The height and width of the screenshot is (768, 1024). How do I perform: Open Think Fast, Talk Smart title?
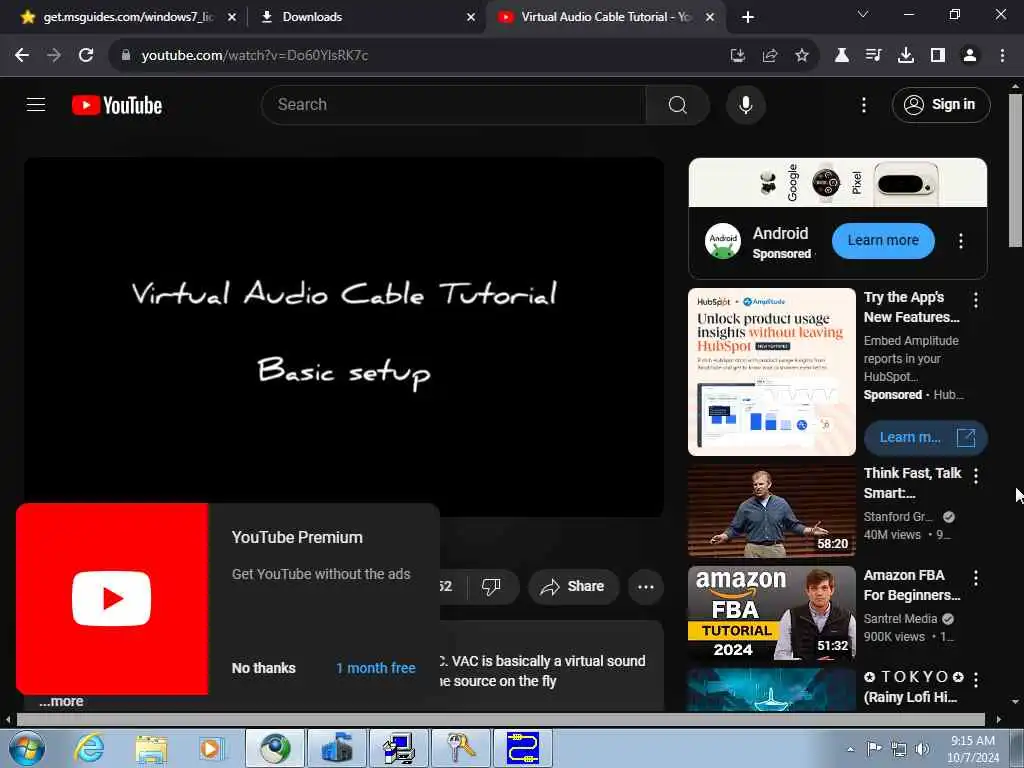[912, 483]
